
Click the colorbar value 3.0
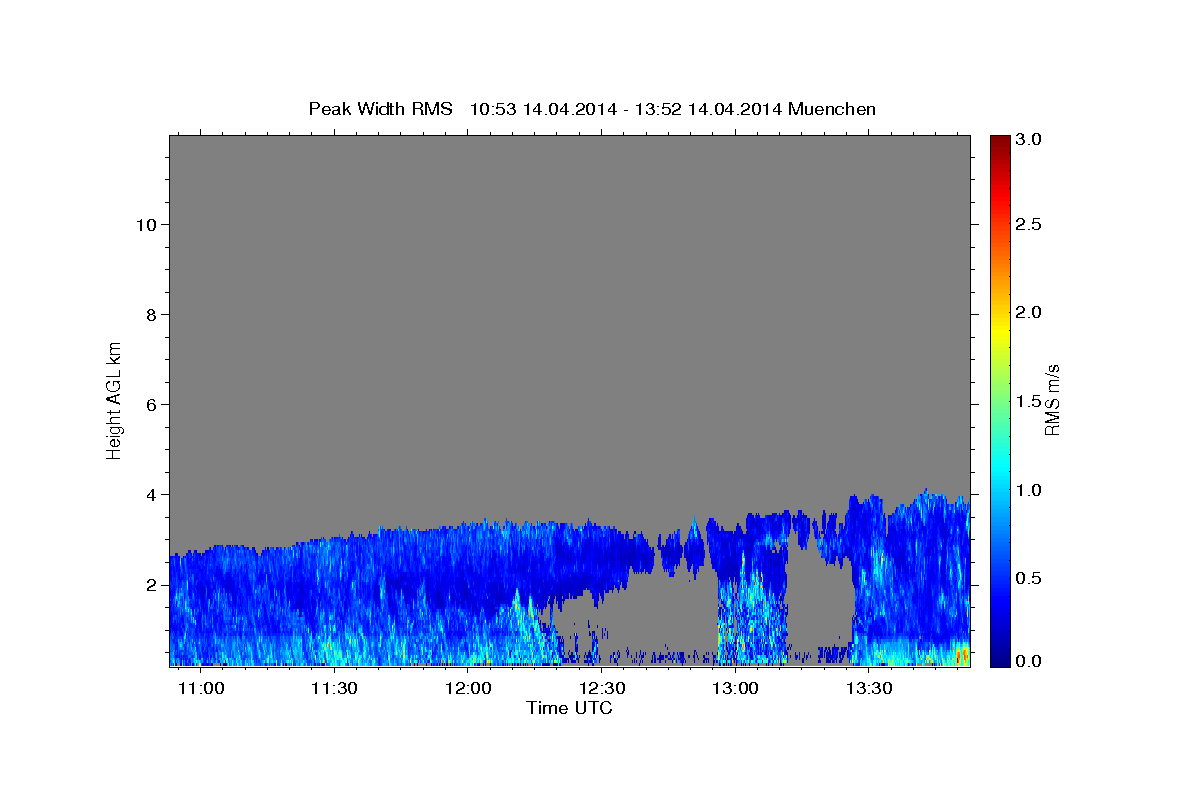coord(1029,141)
